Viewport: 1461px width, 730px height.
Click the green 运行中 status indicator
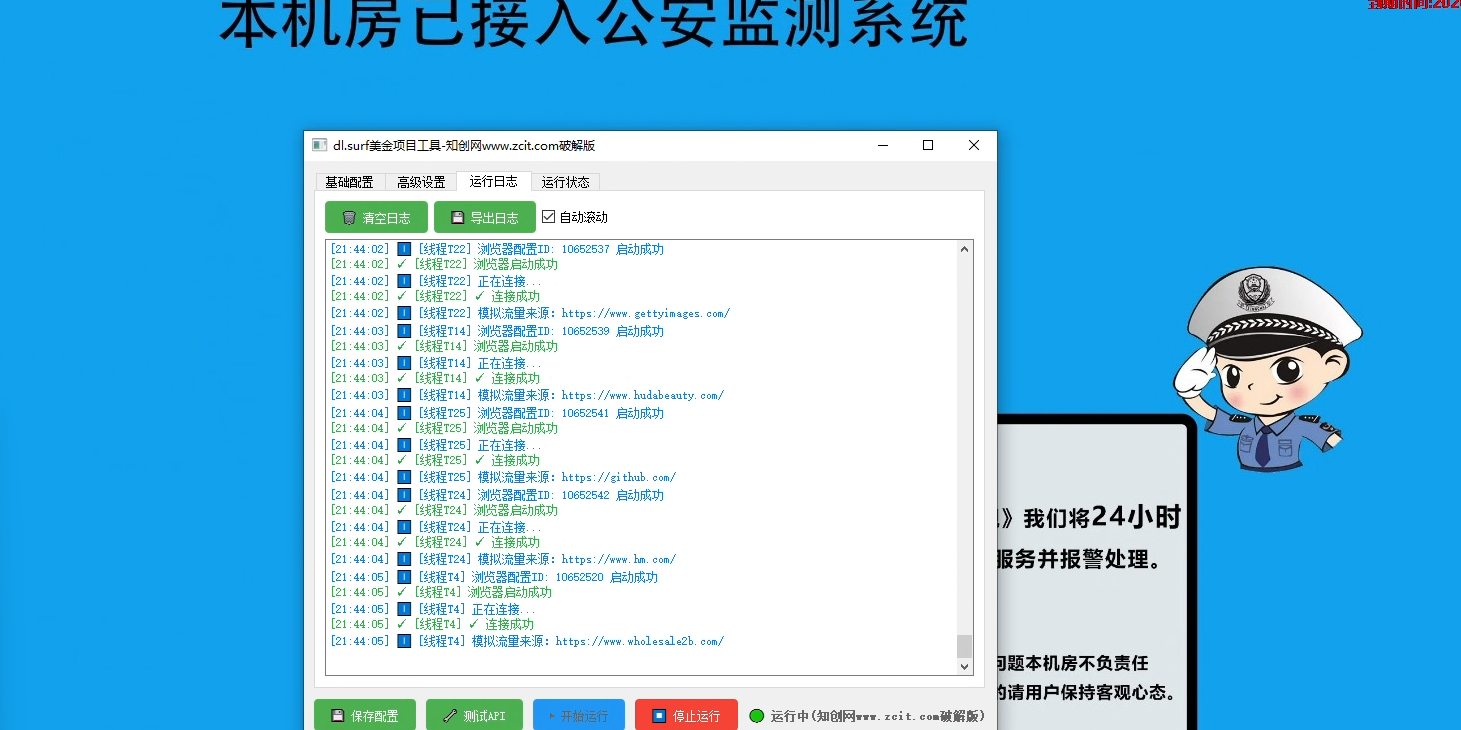[x=758, y=716]
